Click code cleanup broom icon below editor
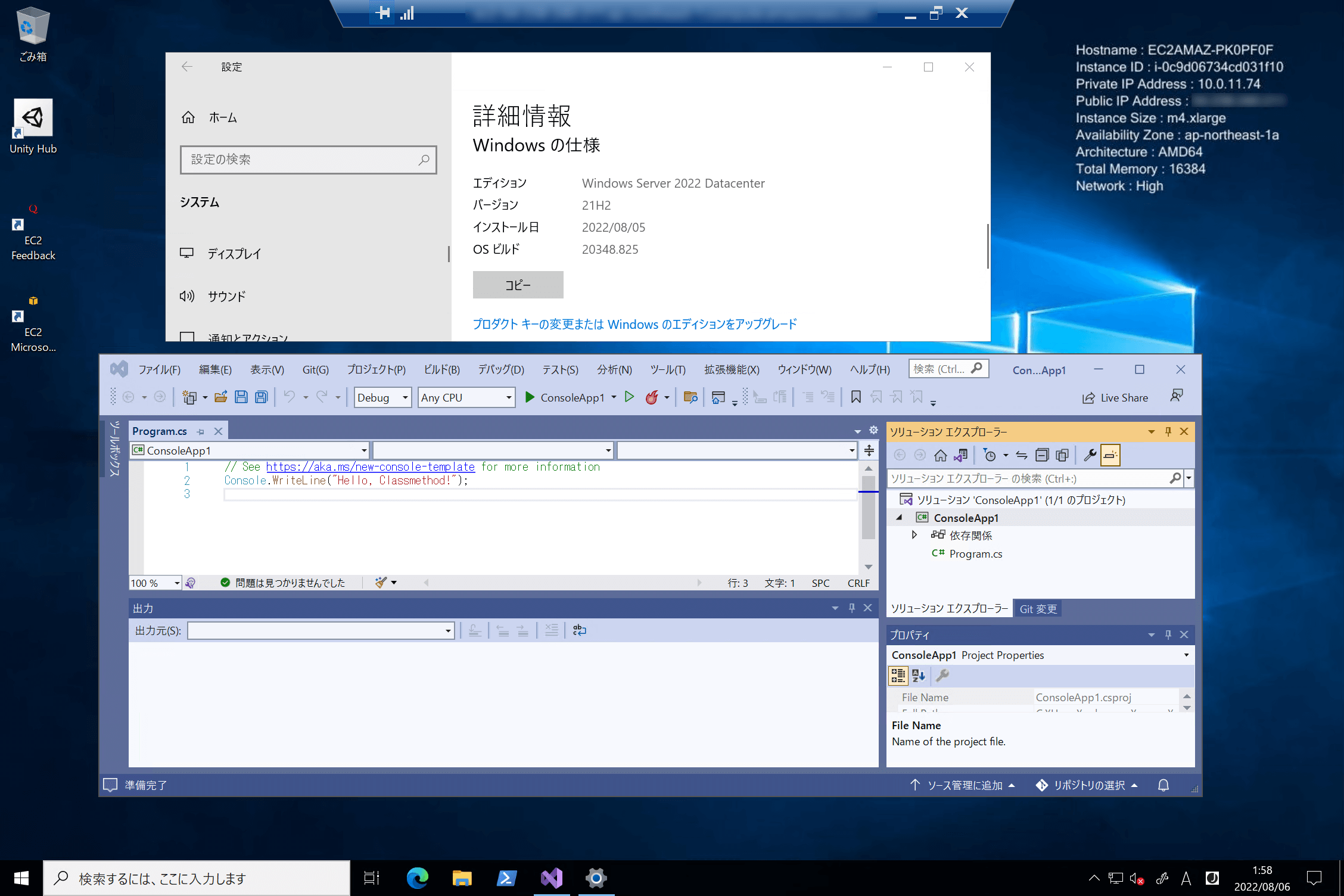This screenshot has height=896, width=1344. [x=381, y=583]
